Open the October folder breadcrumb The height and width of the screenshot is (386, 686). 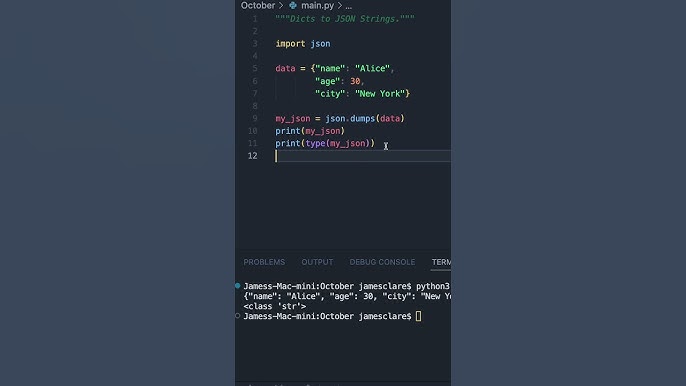[258, 6]
